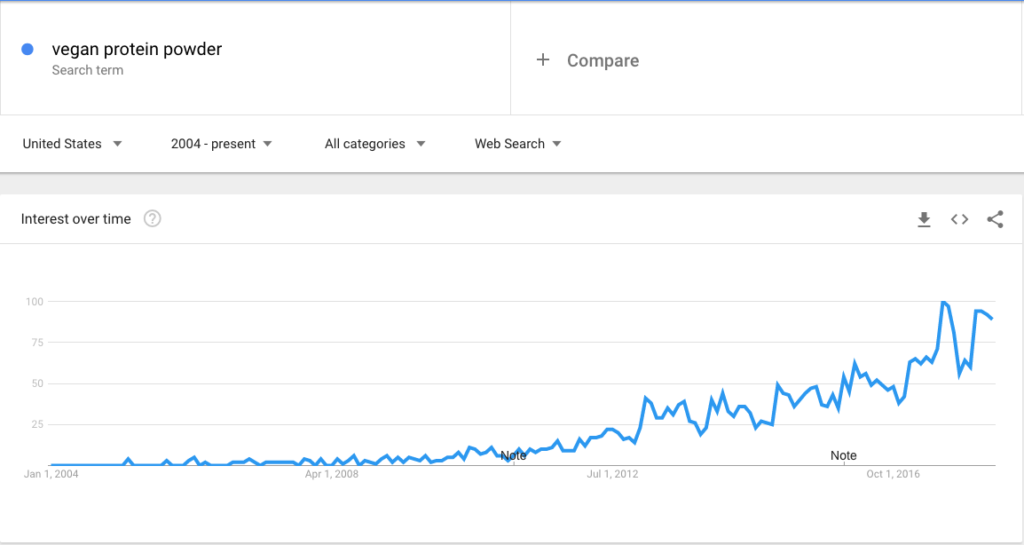Download the Interest over time data
1024x545 pixels.
[923, 219]
